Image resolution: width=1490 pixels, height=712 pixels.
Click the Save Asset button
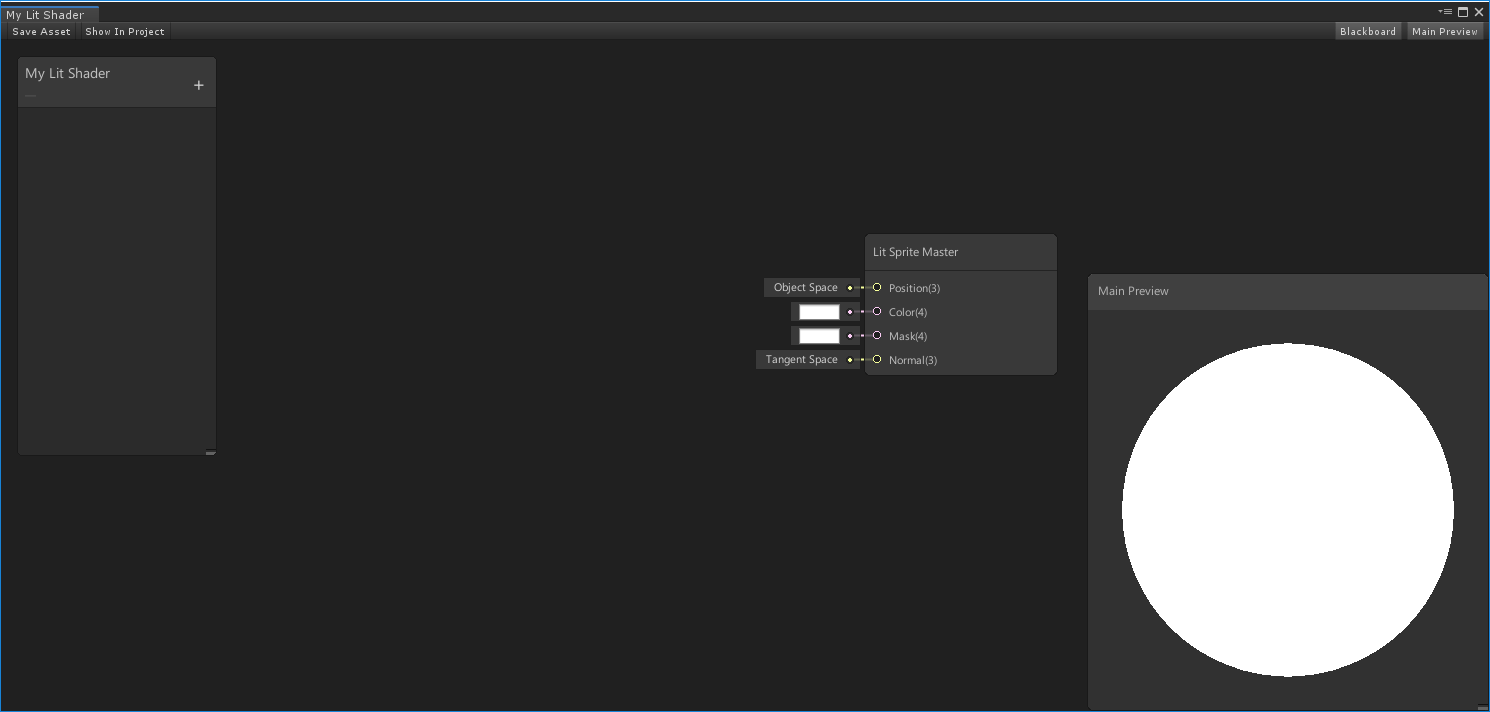point(41,31)
